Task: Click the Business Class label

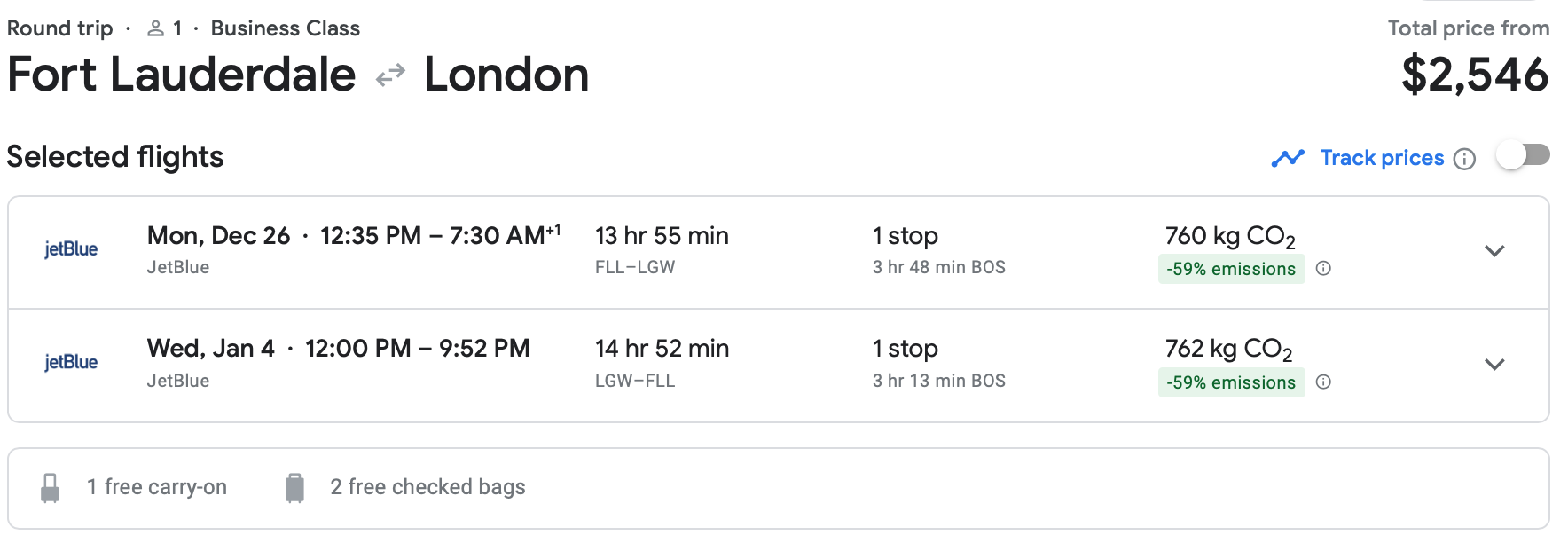Action: [285, 28]
